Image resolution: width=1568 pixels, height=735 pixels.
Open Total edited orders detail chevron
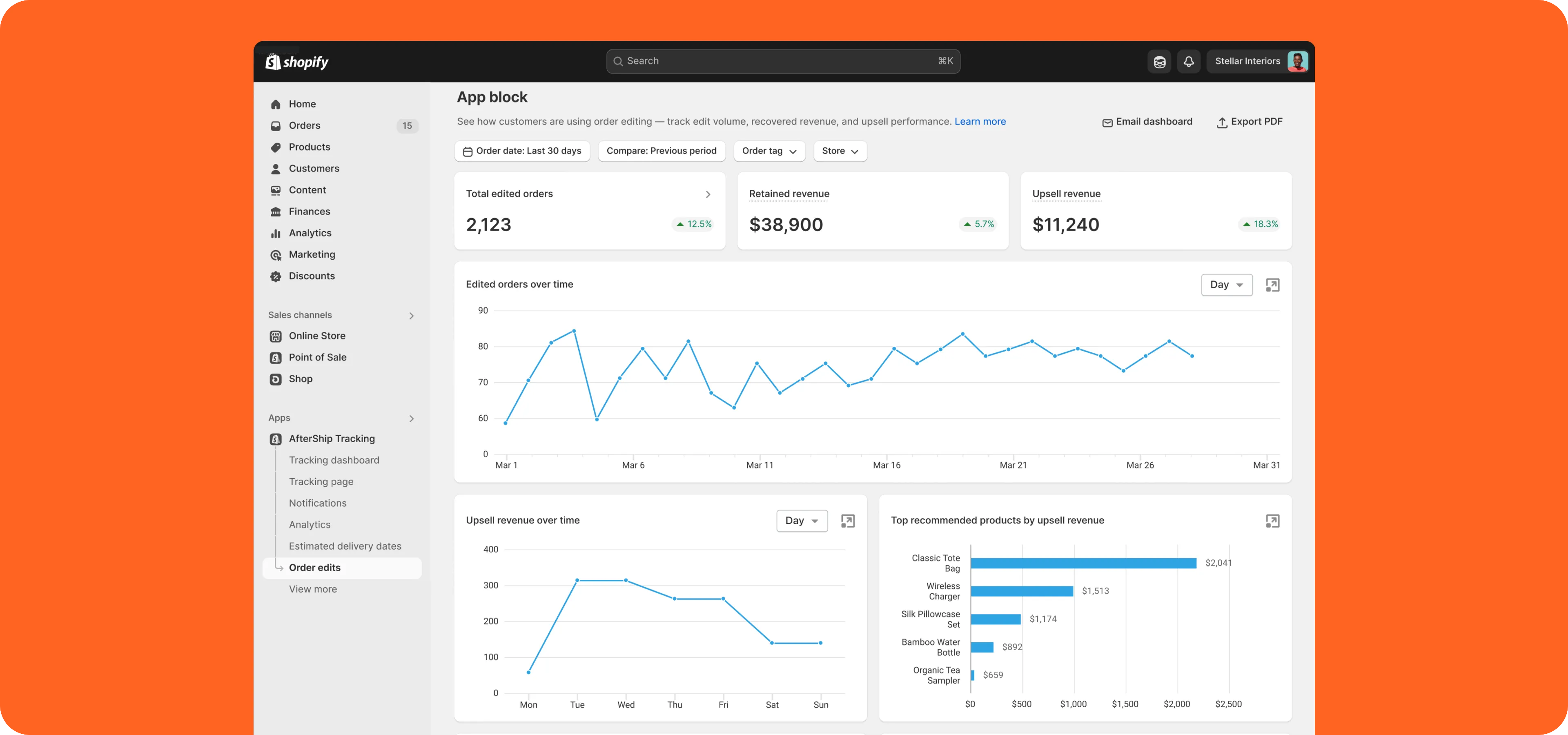point(707,195)
